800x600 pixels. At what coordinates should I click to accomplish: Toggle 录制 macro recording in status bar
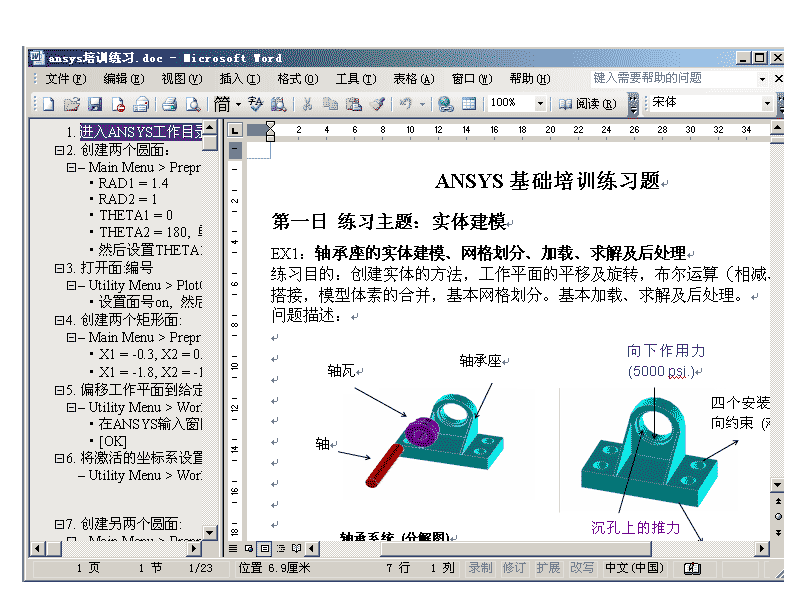tap(481, 568)
